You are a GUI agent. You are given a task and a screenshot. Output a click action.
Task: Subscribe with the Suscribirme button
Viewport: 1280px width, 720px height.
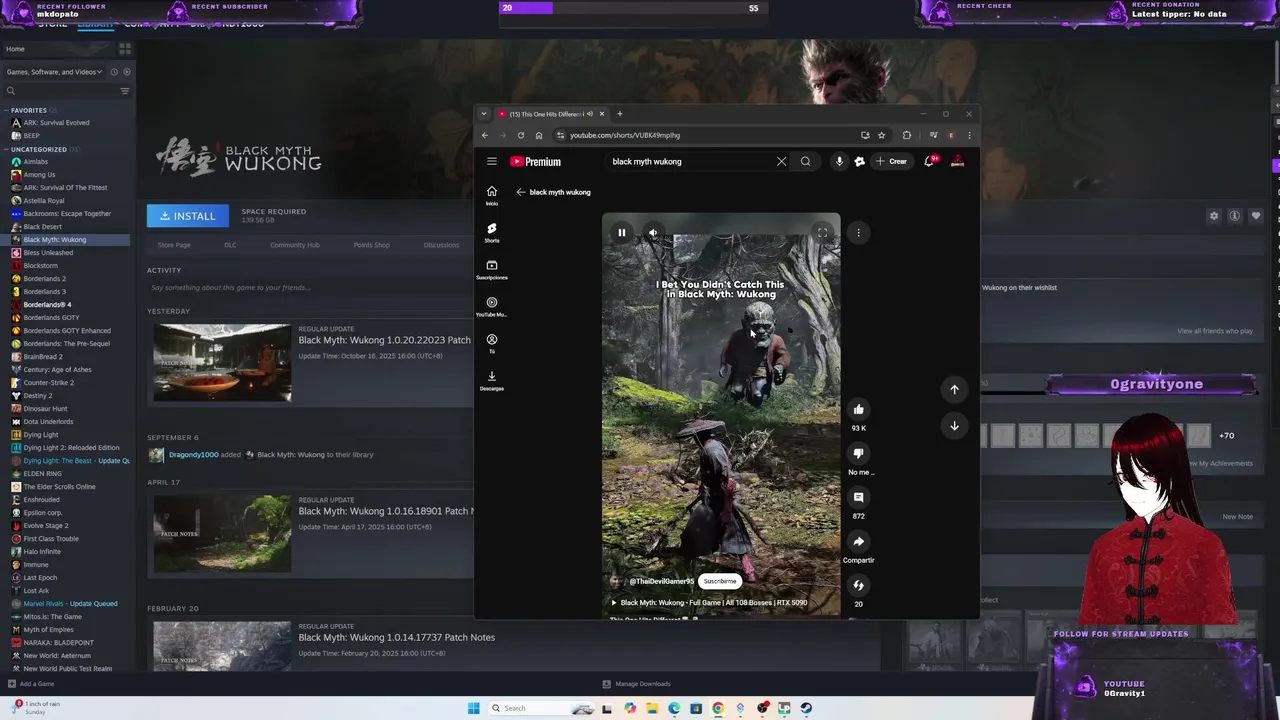[719, 581]
